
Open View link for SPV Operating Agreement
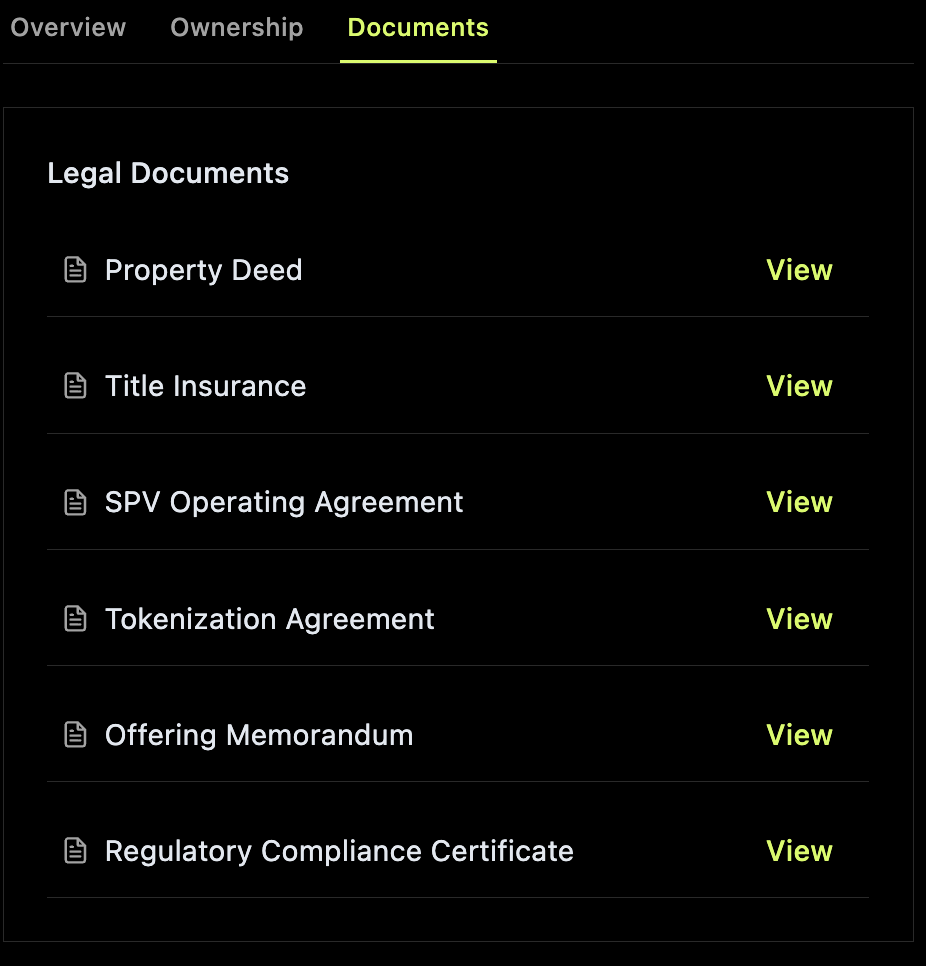pyautogui.click(x=799, y=502)
